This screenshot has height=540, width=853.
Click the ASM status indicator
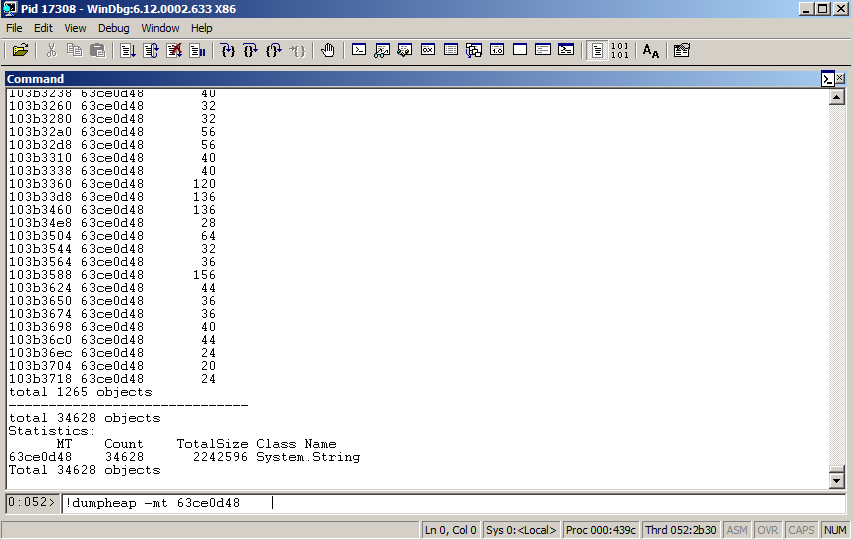737,530
